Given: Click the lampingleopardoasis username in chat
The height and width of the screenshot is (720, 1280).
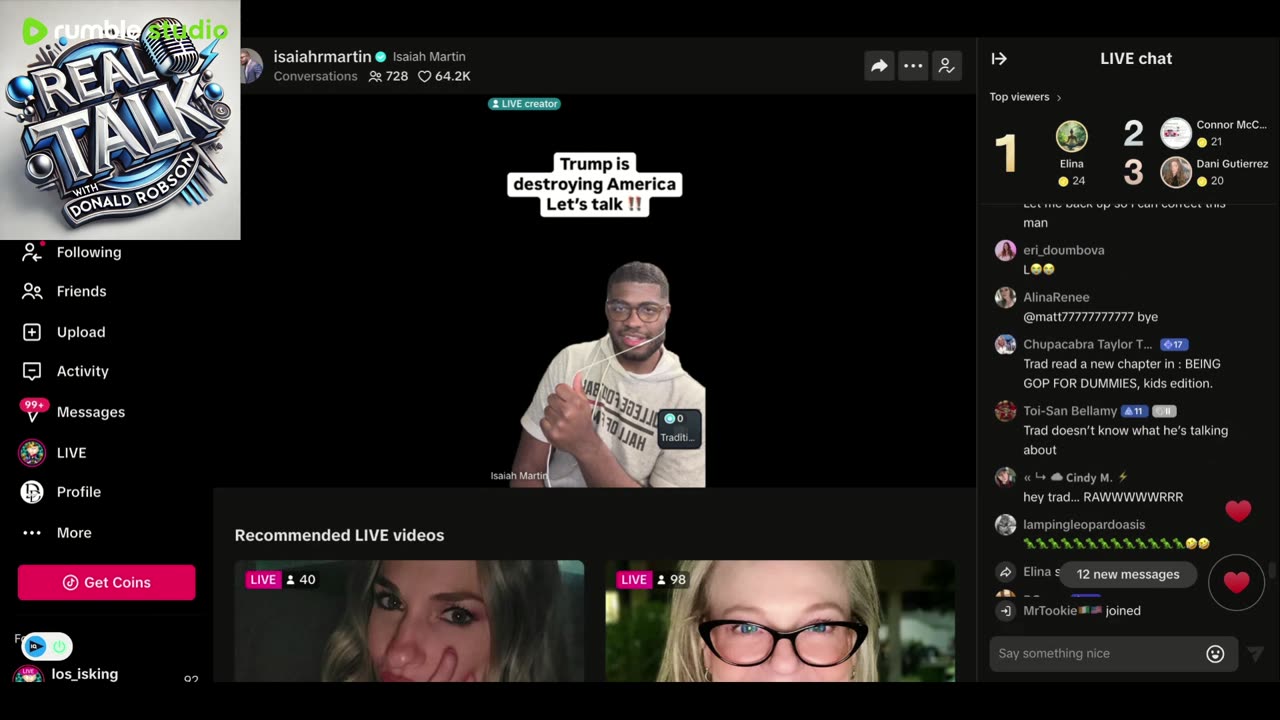Looking at the screenshot, I should pyautogui.click(x=1084, y=525).
